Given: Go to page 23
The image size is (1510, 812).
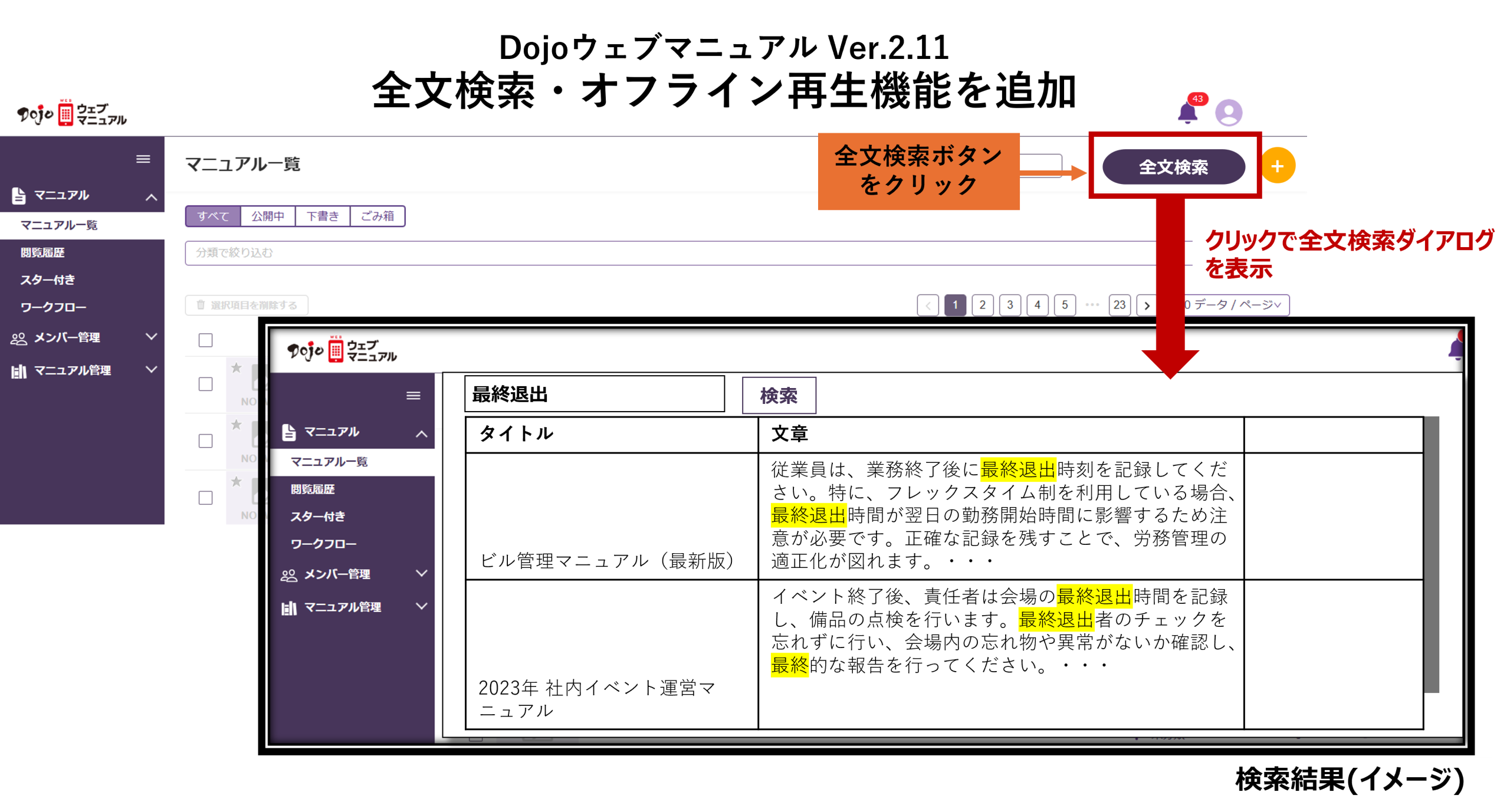Looking at the screenshot, I should [x=1119, y=305].
